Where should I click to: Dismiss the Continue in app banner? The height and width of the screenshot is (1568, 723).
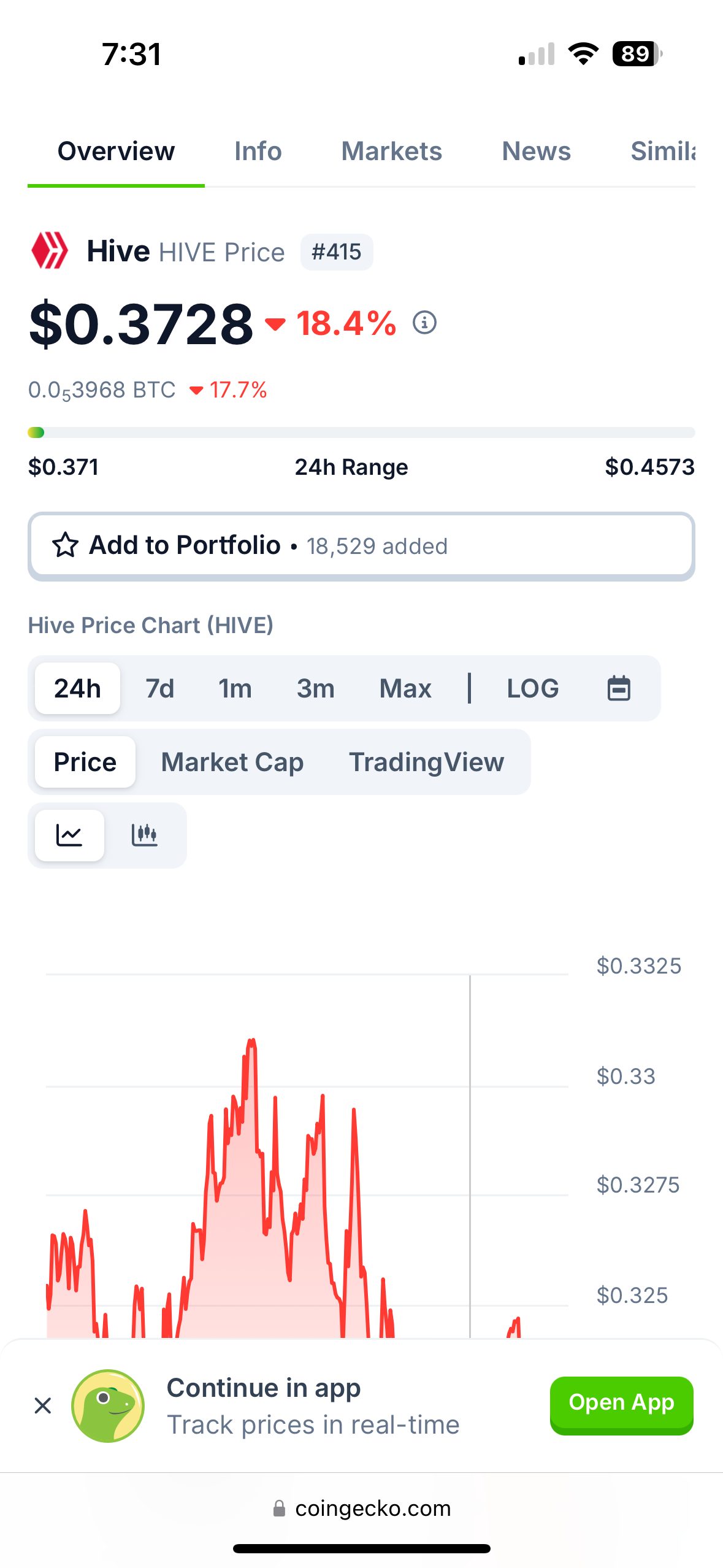43,1405
